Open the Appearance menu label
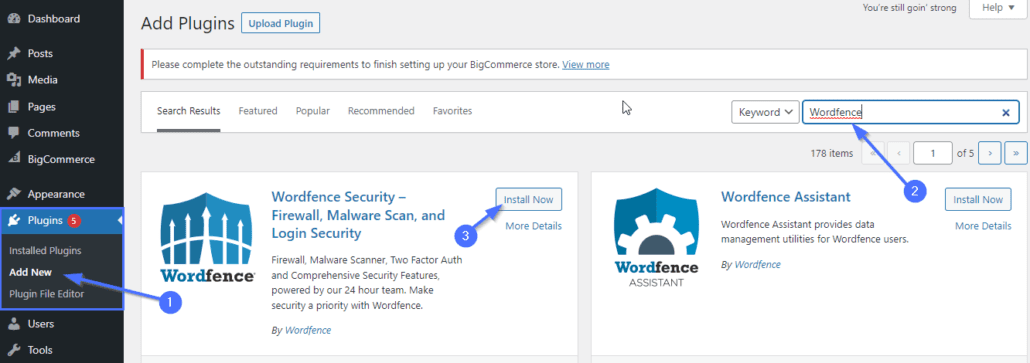This screenshot has width=1030, height=363. point(56,194)
